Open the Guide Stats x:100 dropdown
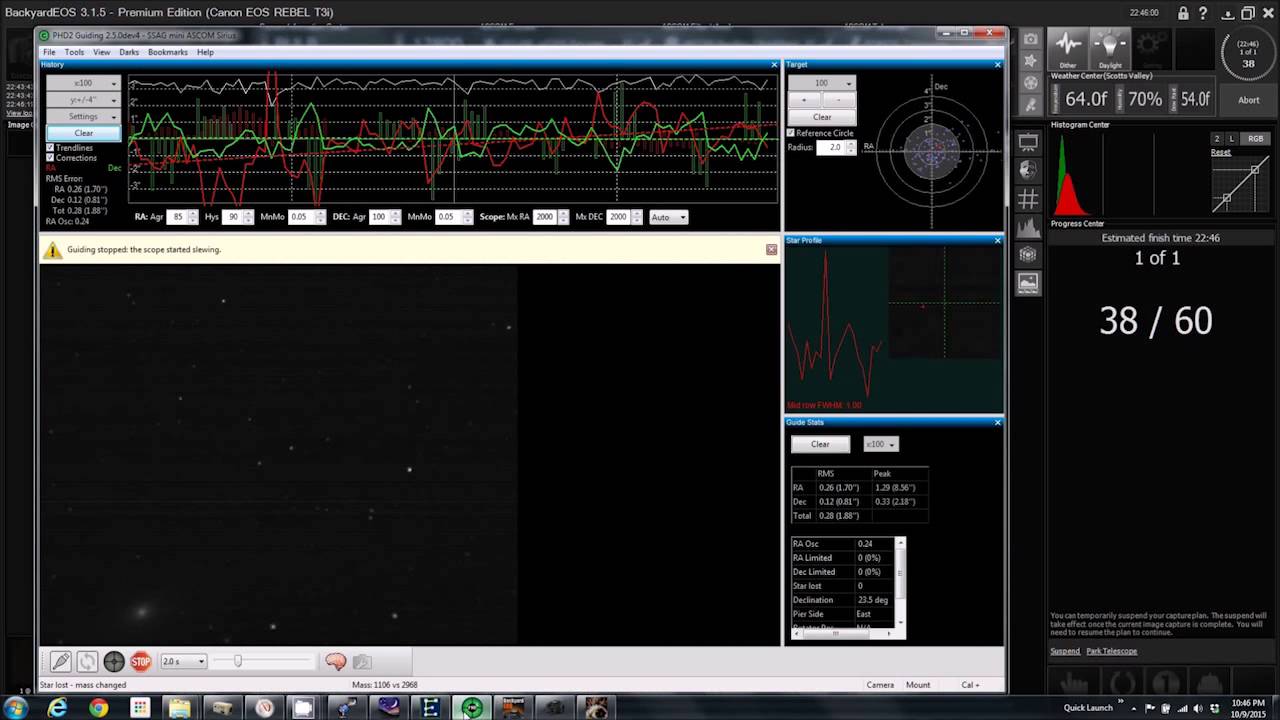Image resolution: width=1280 pixels, height=720 pixels. (x=881, y=444)
